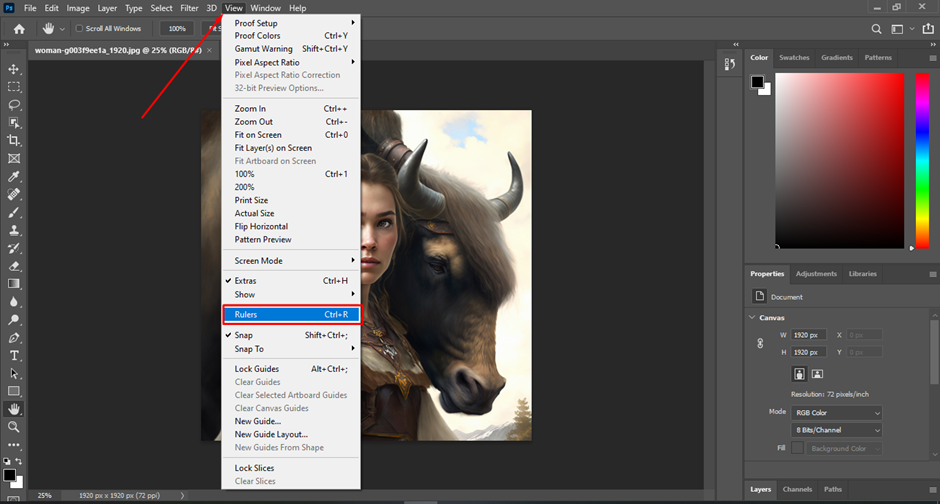Expand the Screen Mode submenu

[291, 261]
